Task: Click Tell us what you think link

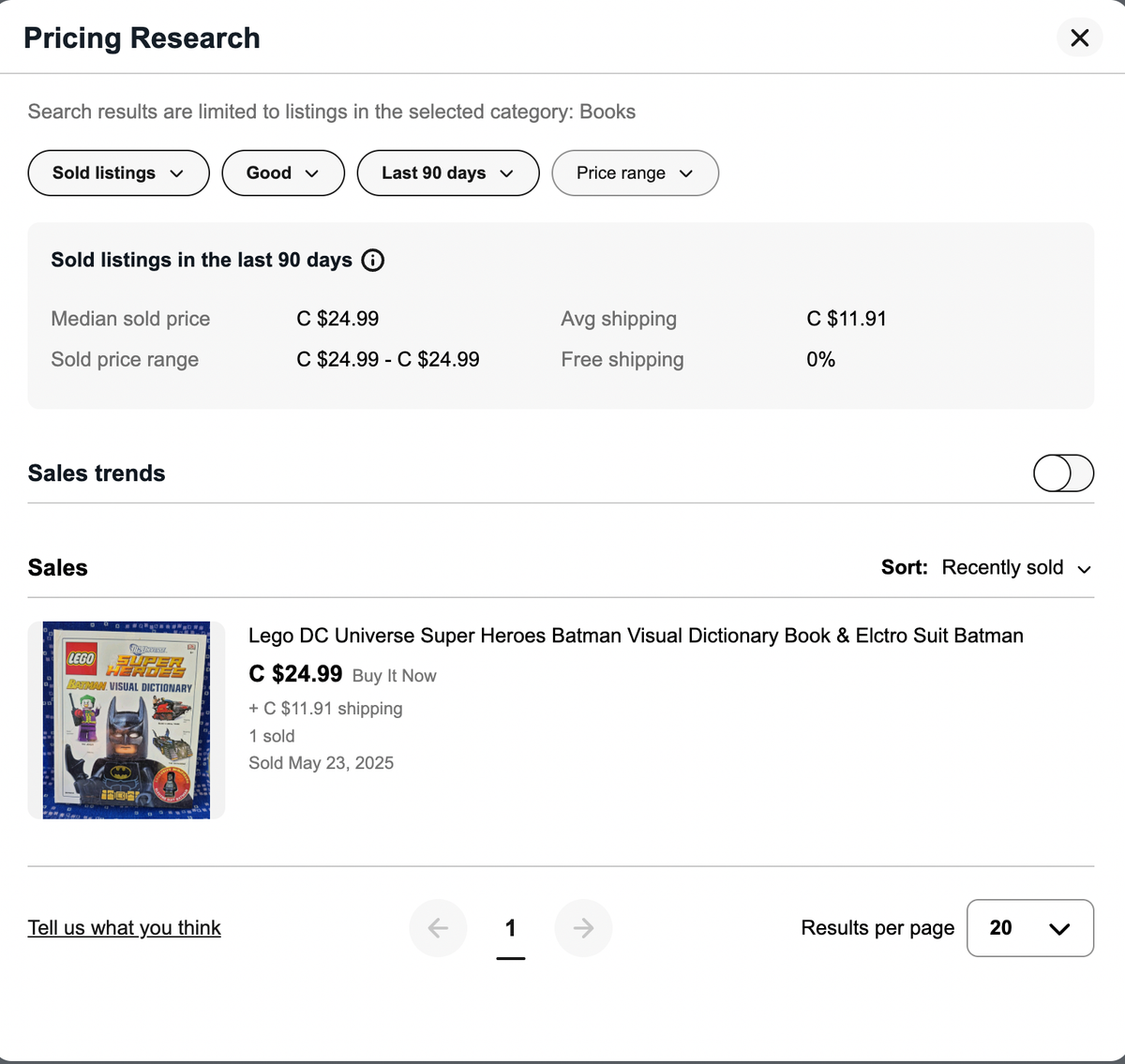Action: (x=125, y=928)
